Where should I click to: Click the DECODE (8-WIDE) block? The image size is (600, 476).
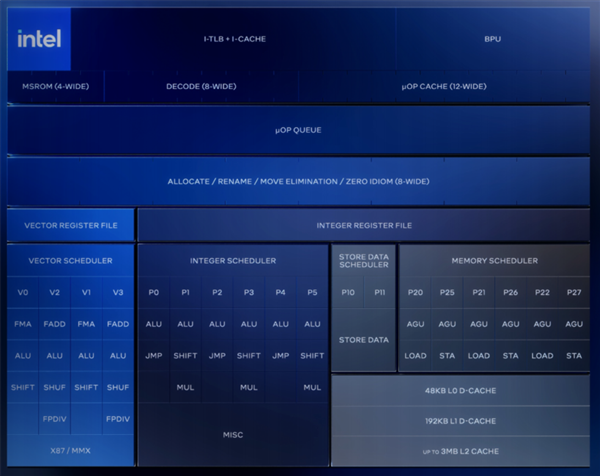click(x=201, y=87)
